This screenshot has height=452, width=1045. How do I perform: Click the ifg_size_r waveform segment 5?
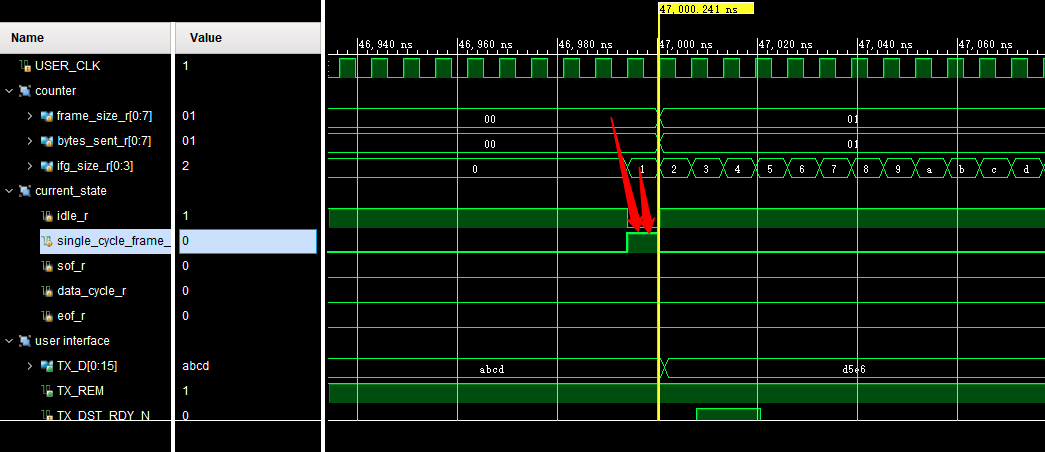[770, 169]
